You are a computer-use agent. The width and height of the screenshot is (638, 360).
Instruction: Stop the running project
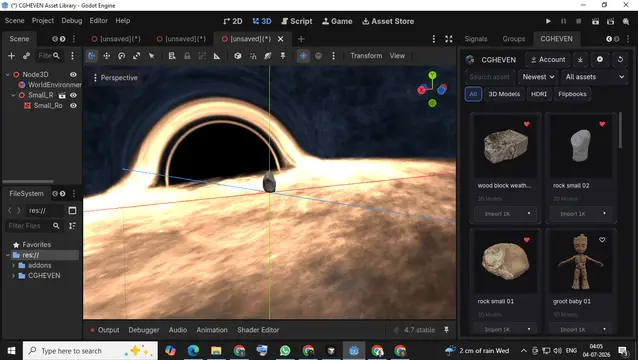coord(579,21)
